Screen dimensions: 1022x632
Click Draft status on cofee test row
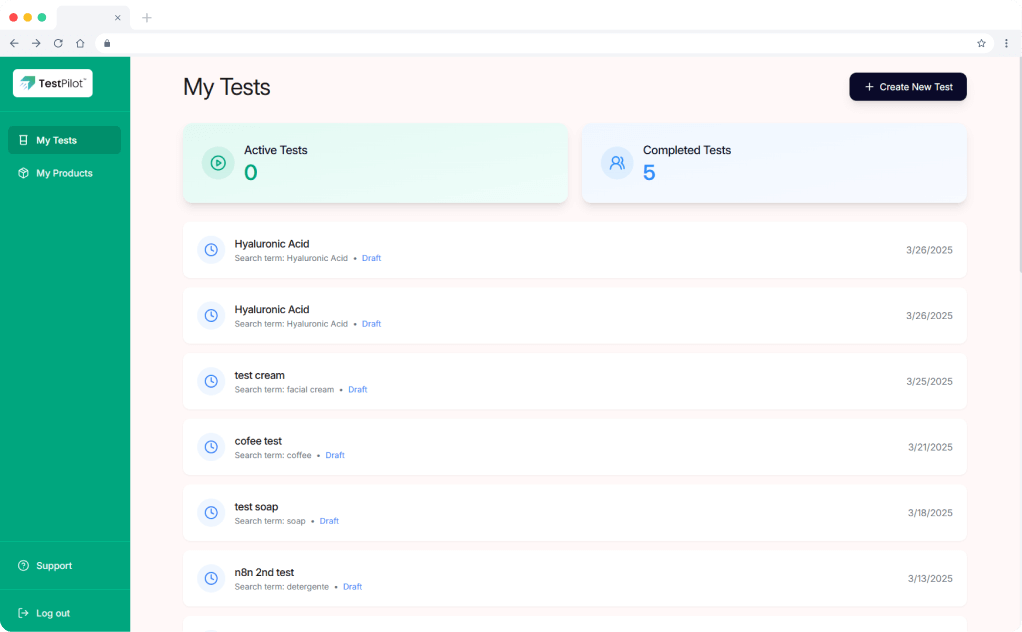(335, 455)
